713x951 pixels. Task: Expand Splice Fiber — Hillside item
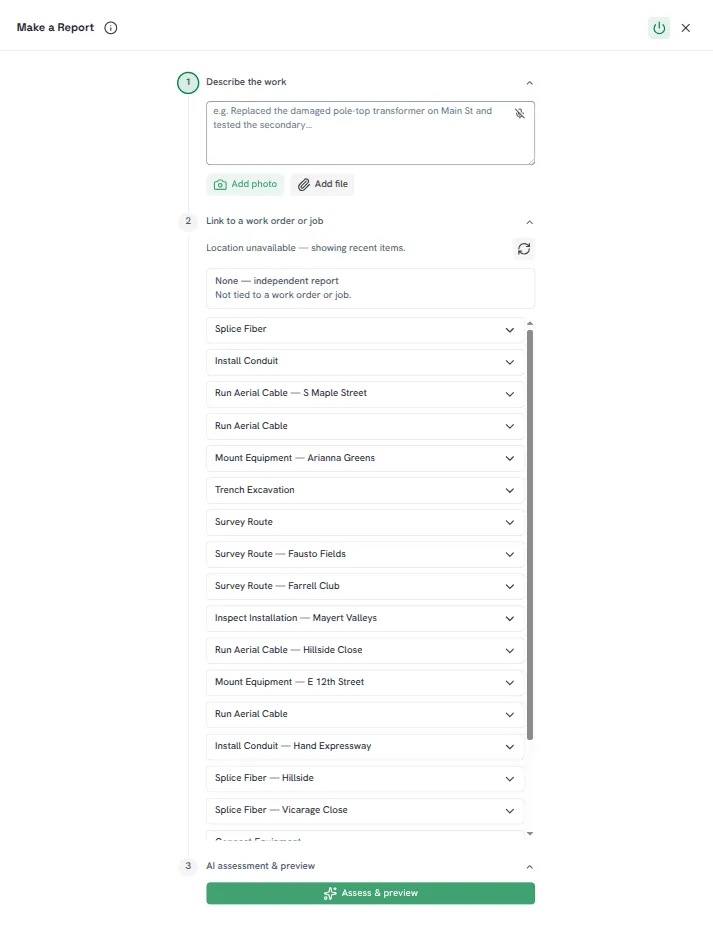click(365, 778)
